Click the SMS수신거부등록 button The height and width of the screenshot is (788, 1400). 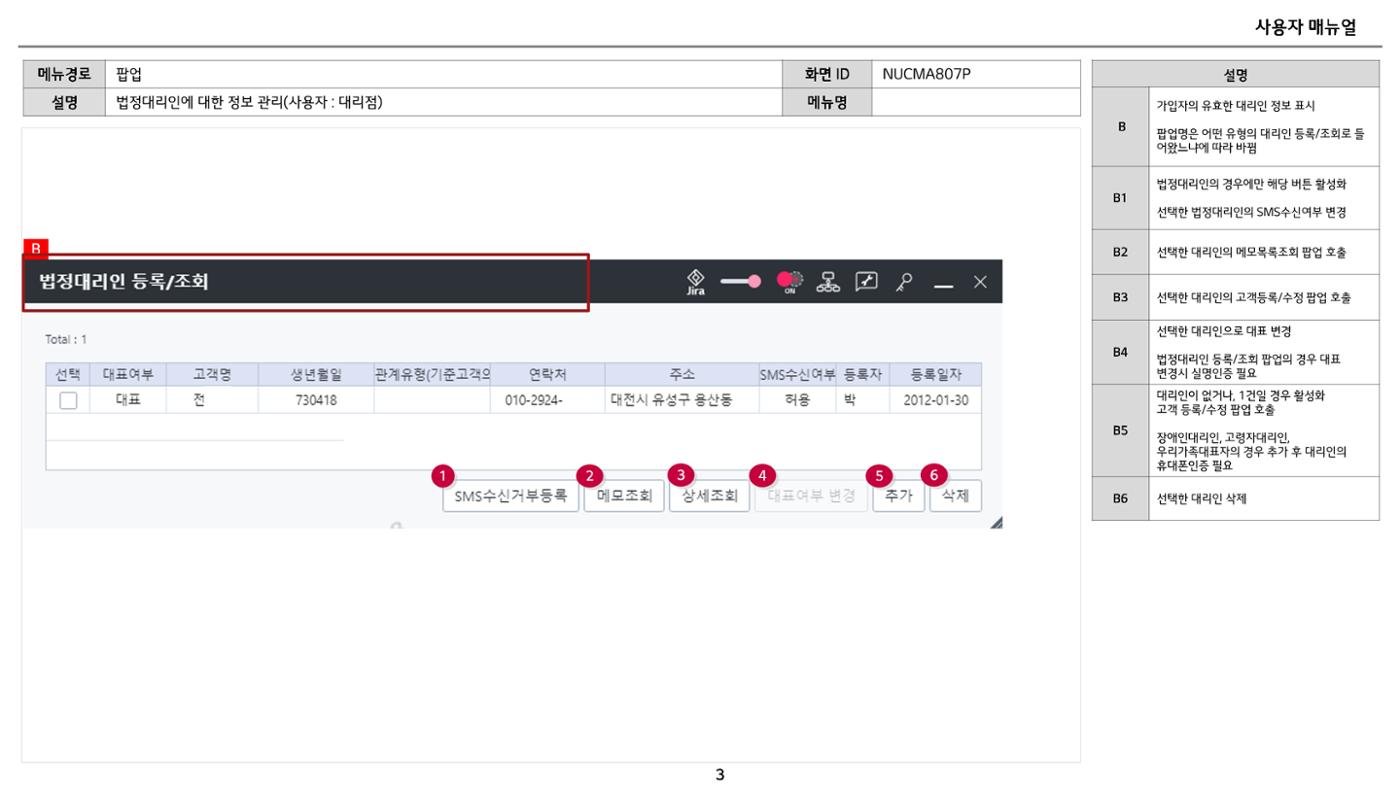point(511,496)
